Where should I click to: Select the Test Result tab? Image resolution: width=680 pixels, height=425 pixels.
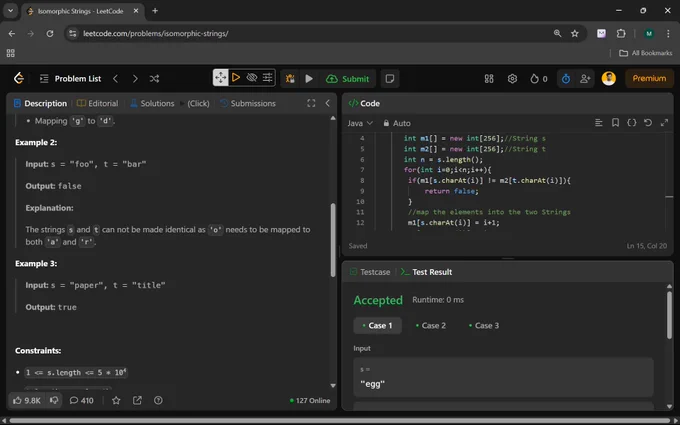[x=426, y=272]
